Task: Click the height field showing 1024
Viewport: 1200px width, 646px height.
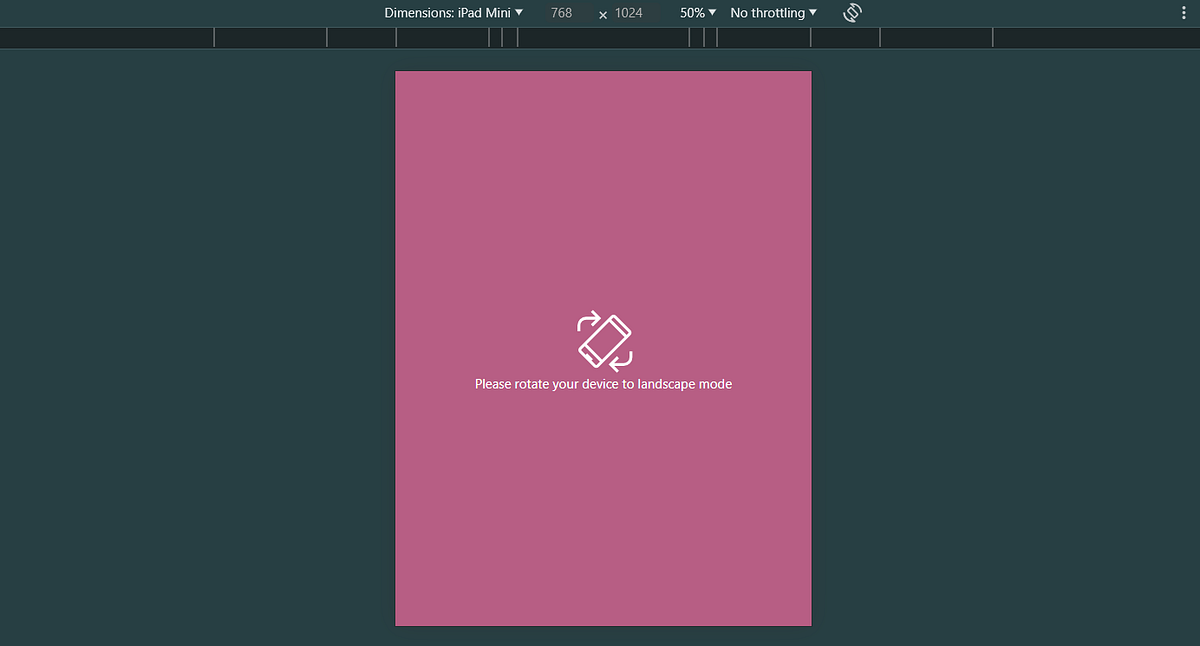Action: tap(628, 13)
